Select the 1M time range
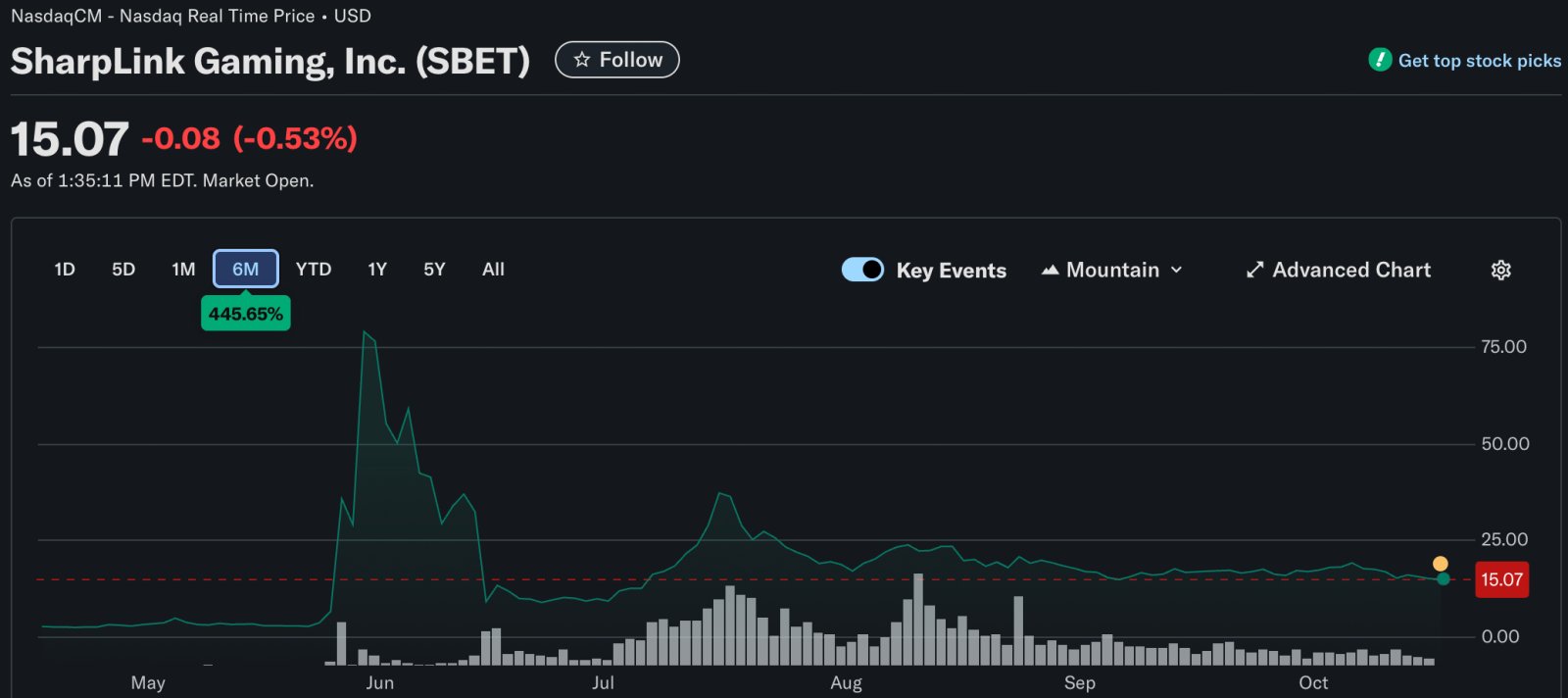The width and height of the screenshot is (1568, 698). [x=183, y=270]
